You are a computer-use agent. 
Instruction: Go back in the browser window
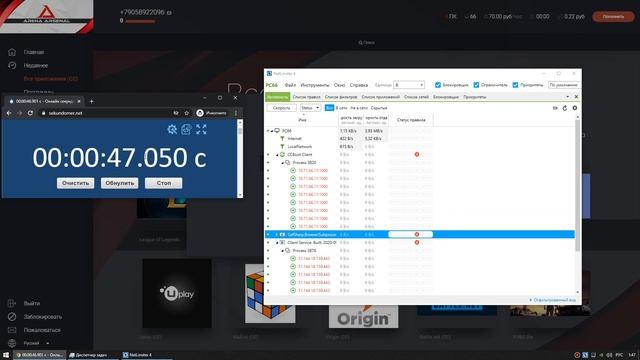[9, 113]
